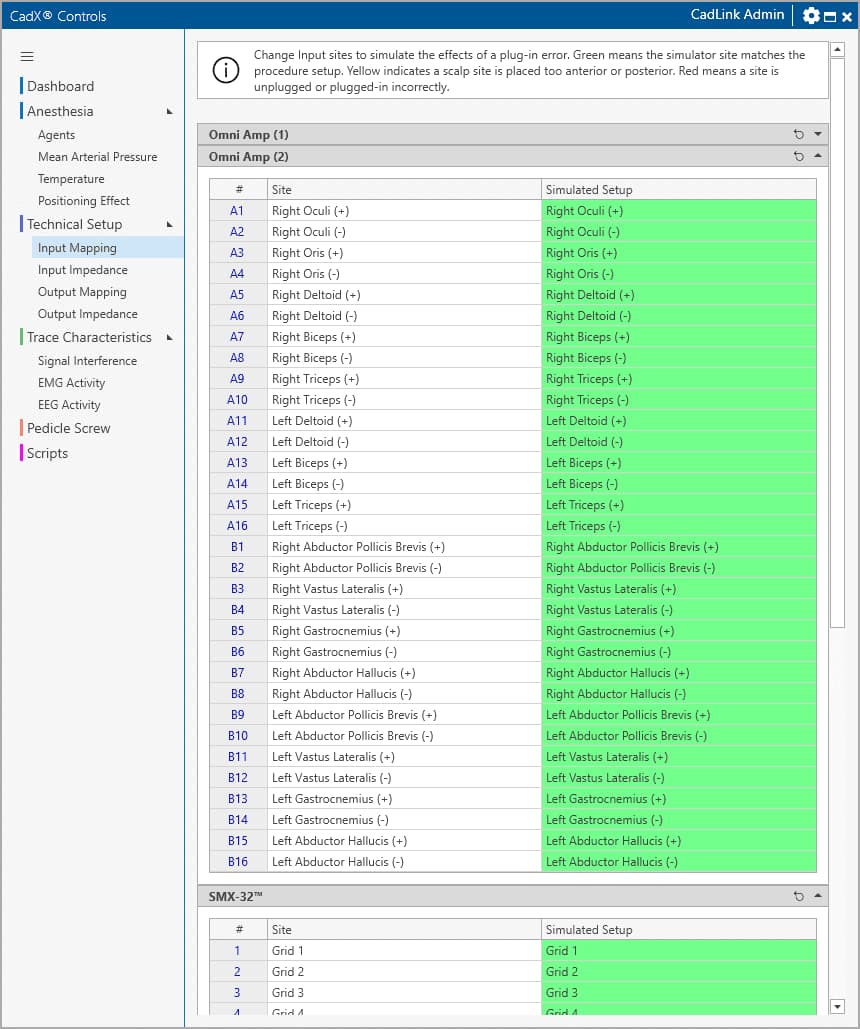Click the info icon in banner

tap(227, 70)
